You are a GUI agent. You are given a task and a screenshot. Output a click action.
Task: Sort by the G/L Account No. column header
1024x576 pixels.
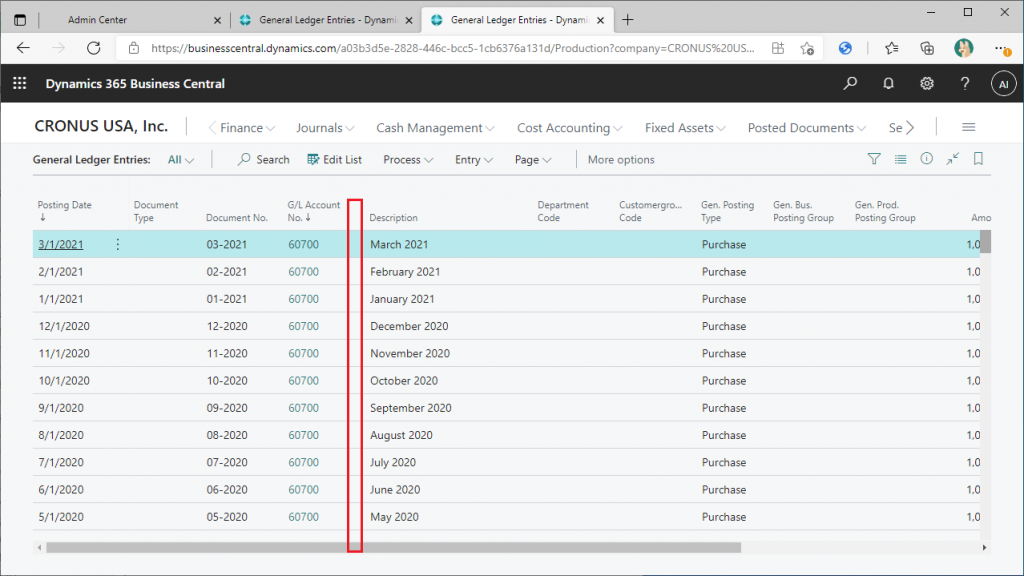pyautogui.click(x=313, y=211)
